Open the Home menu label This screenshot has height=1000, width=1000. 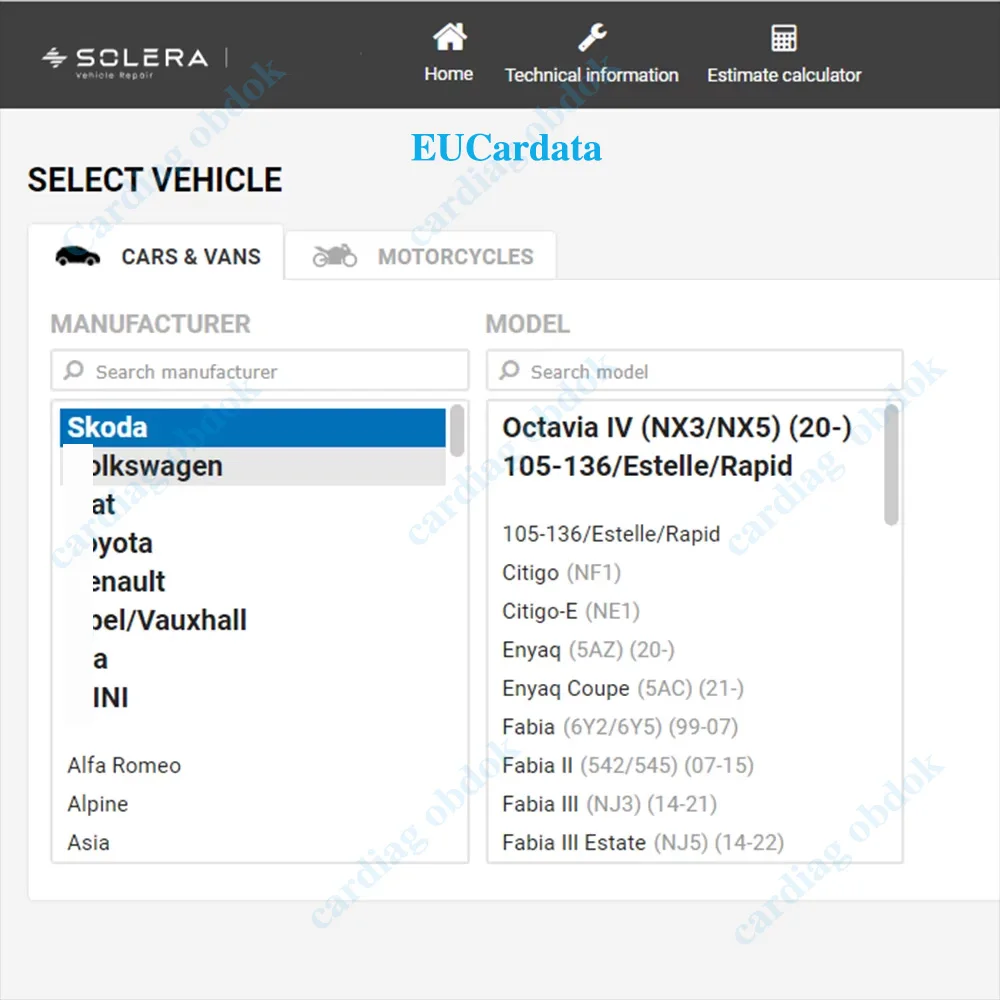[449, 74]
